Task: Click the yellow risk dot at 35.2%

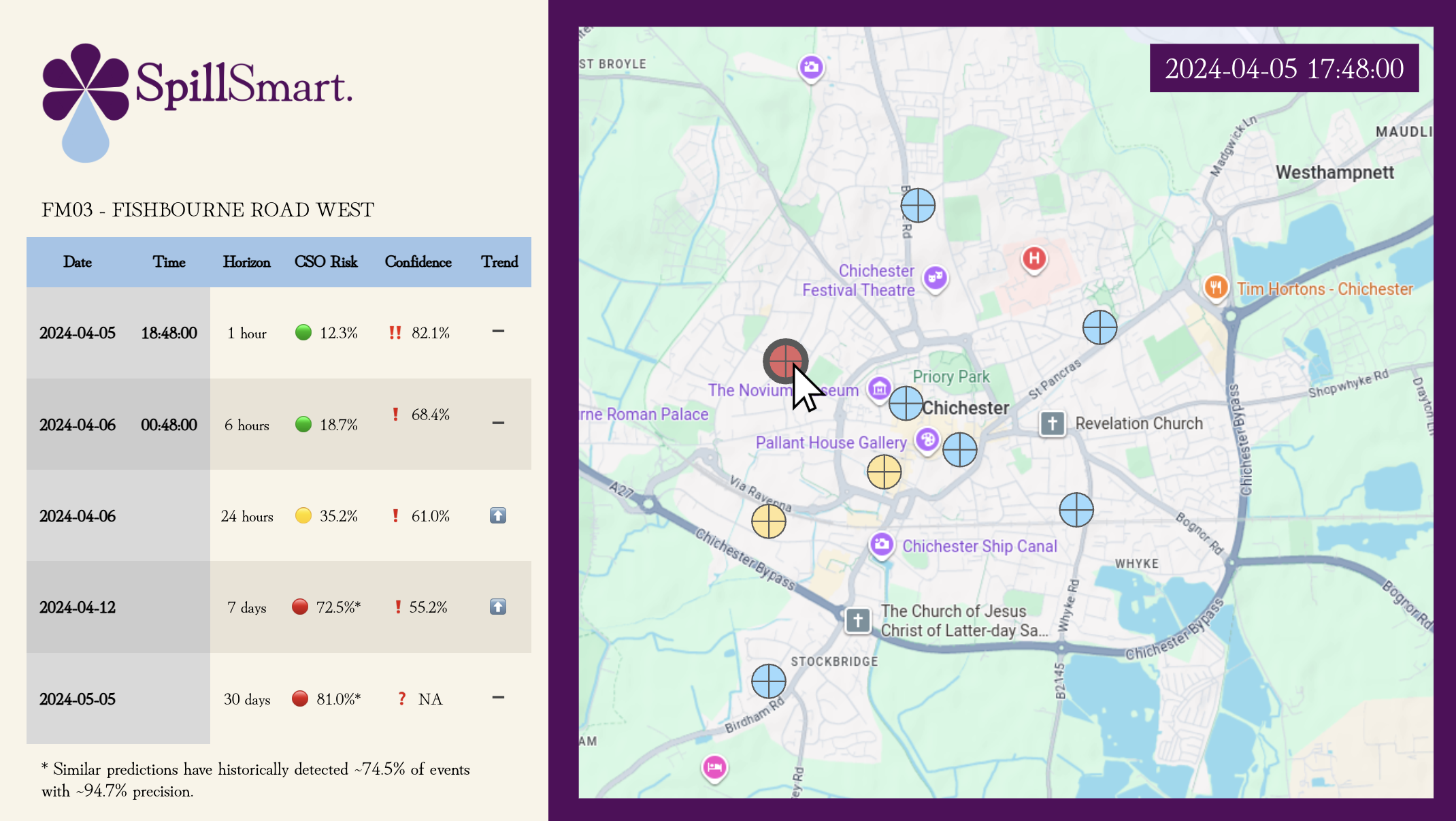Action: [303, 515]
